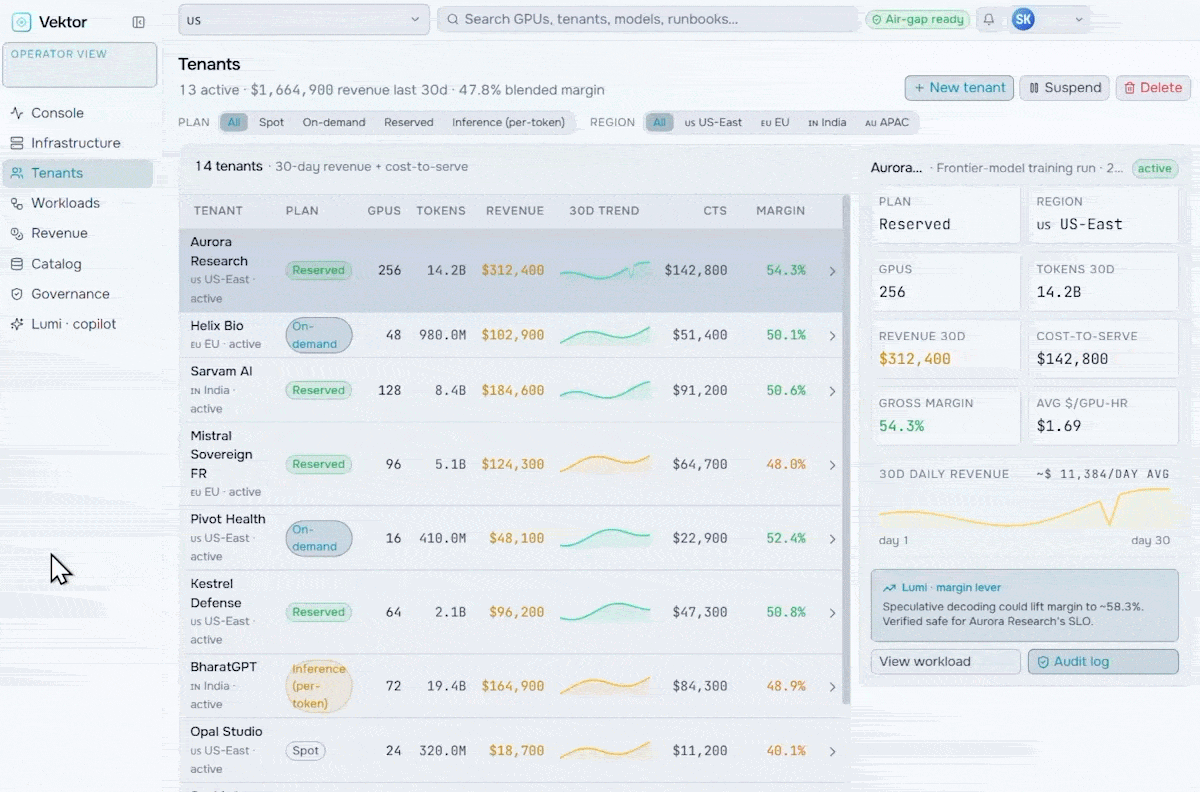Sort by the REVENUE column header
1200x792 pixels.
515,211
